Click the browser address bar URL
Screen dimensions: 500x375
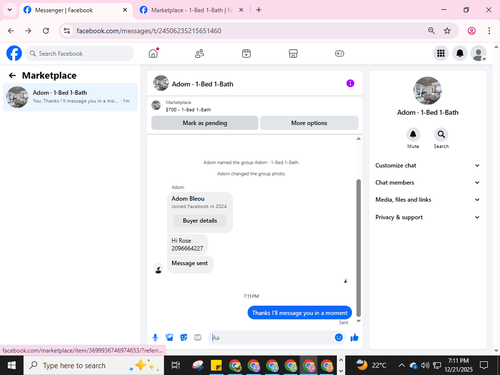(x=149, y=31)
